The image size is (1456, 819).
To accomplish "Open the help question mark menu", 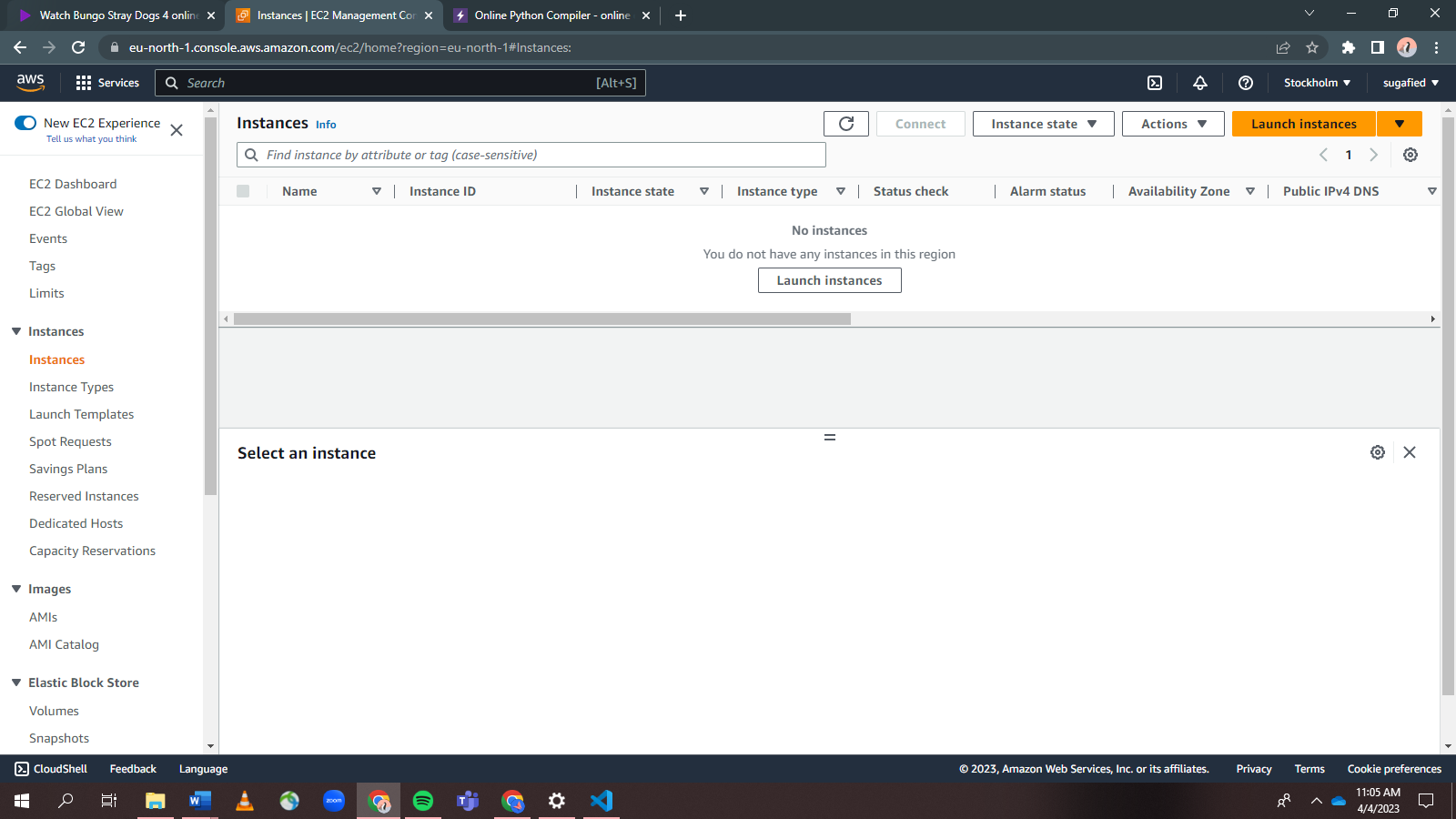I will tap(1245, 83).
